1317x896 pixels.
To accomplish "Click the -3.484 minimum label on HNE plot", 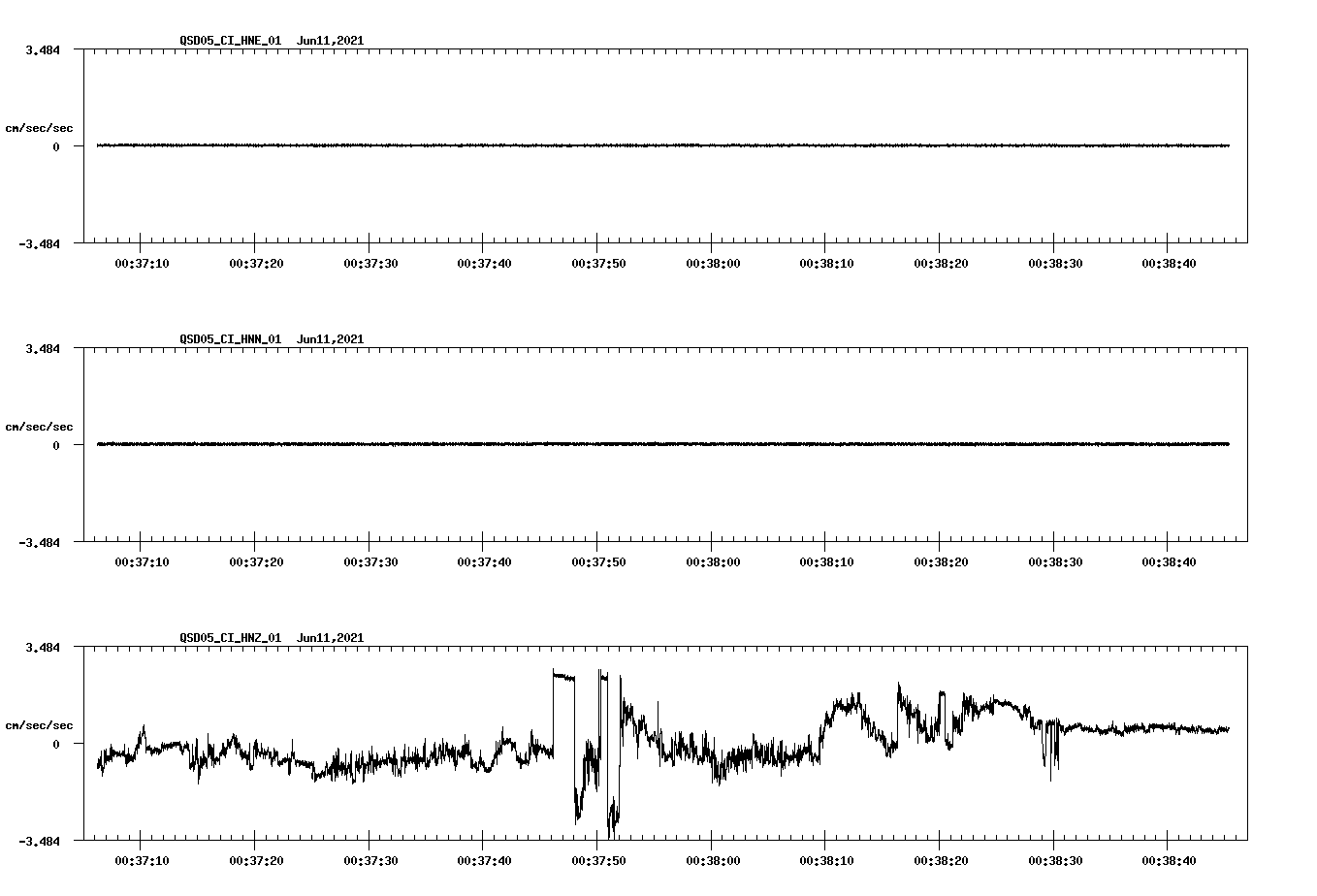I will tap(40, 244).
